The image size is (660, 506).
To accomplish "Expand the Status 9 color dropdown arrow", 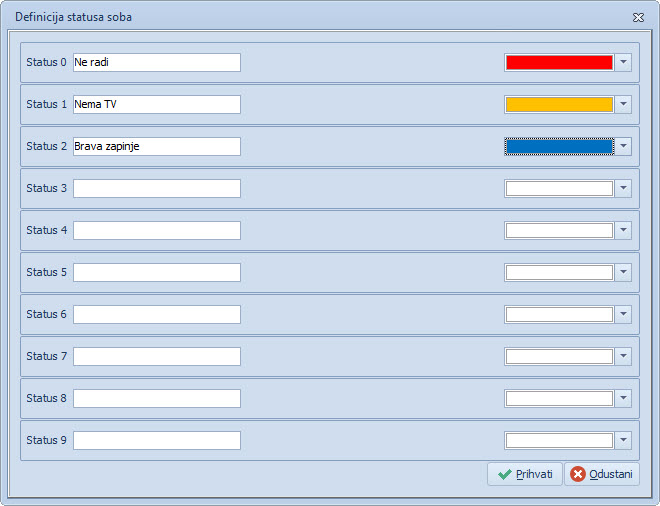I will (624, 440).
